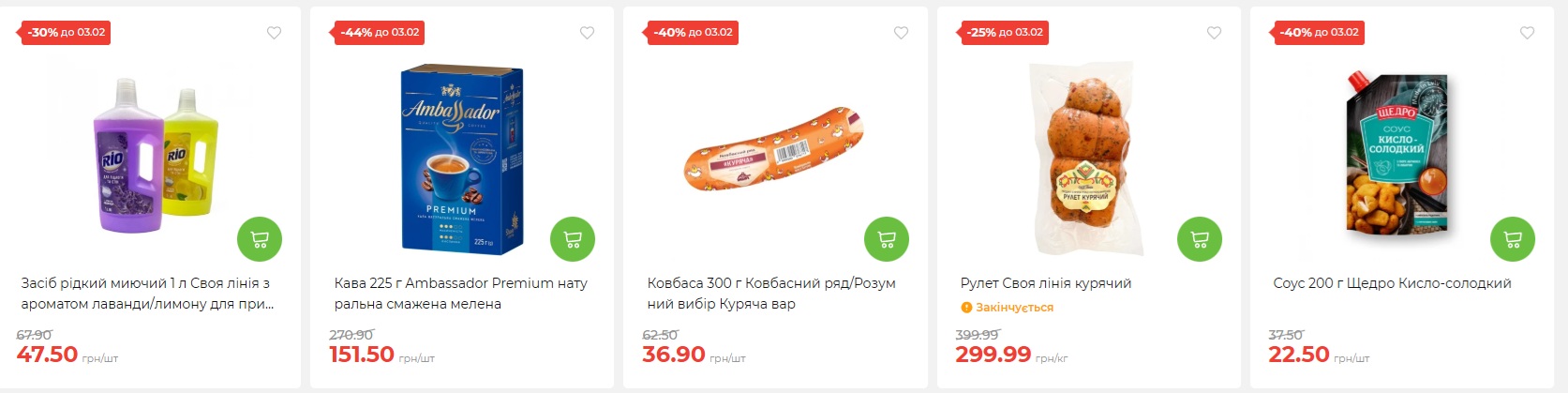Add chicken roll to cart
Image resolution: width=1568 pixels, height=393 pixels.
click(1199, 239)
